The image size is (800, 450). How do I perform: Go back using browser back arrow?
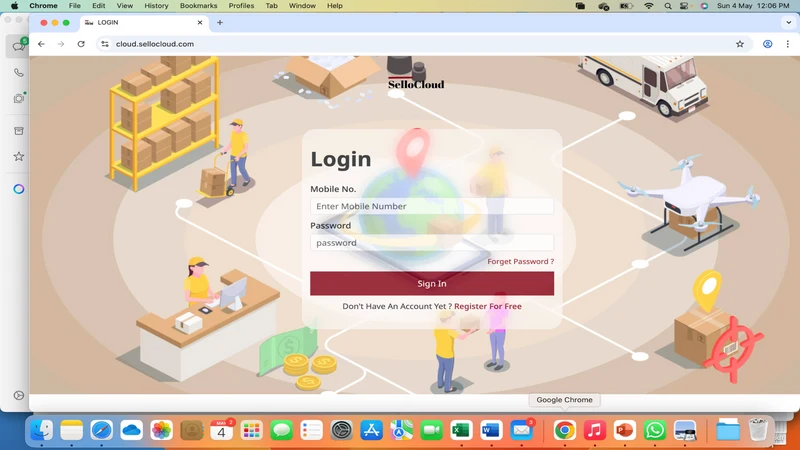[41, 44]
